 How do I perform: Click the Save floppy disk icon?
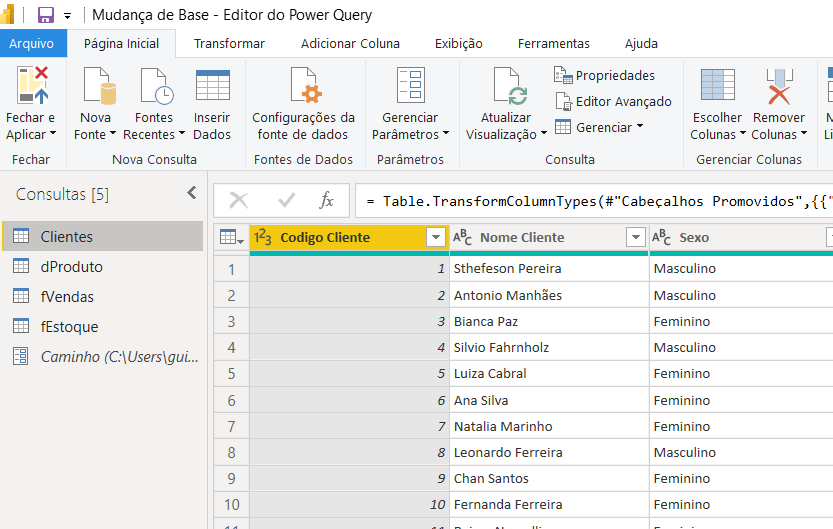[x=46, y=15]
